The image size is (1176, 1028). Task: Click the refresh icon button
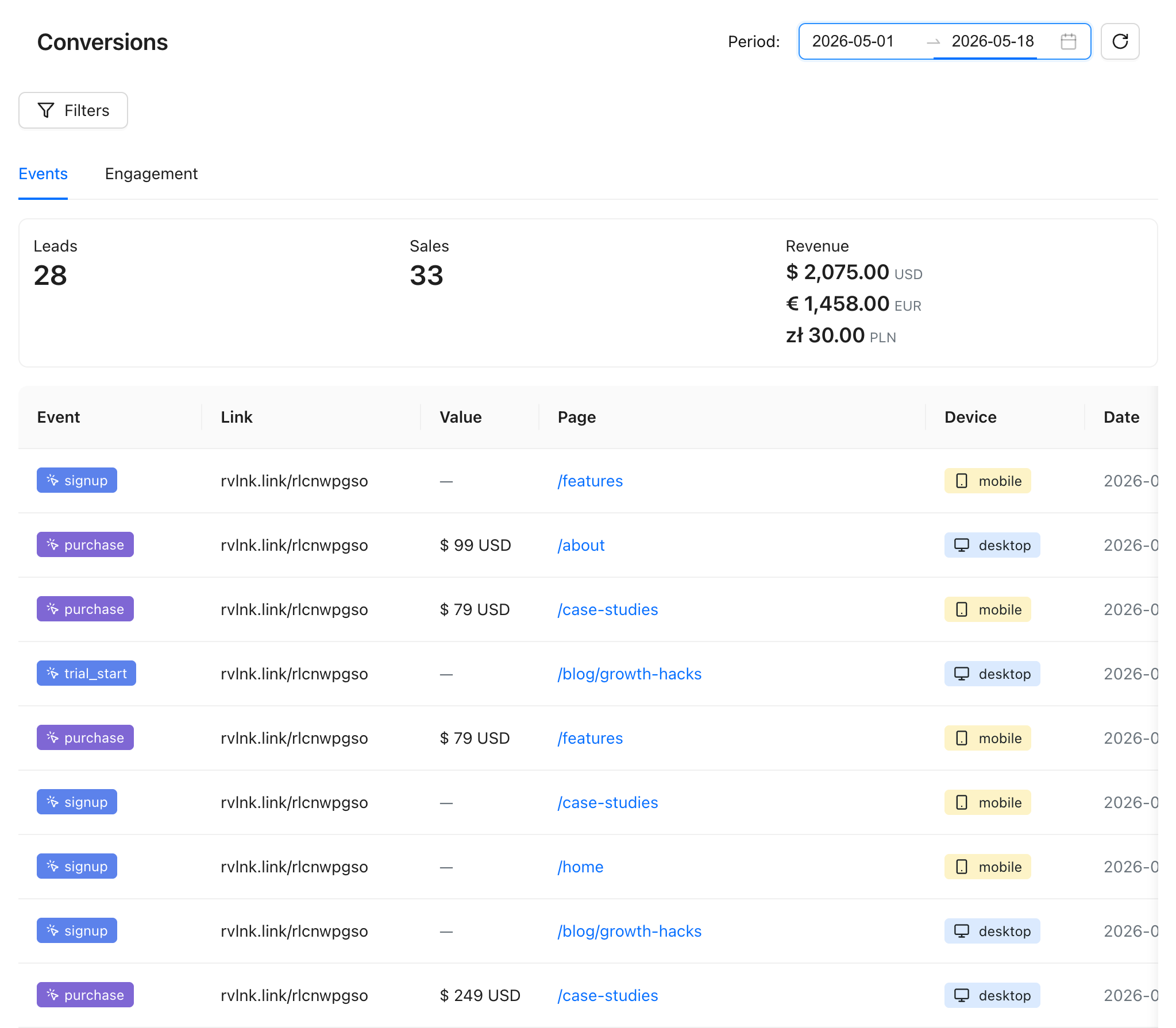(x=1120, y=41)
